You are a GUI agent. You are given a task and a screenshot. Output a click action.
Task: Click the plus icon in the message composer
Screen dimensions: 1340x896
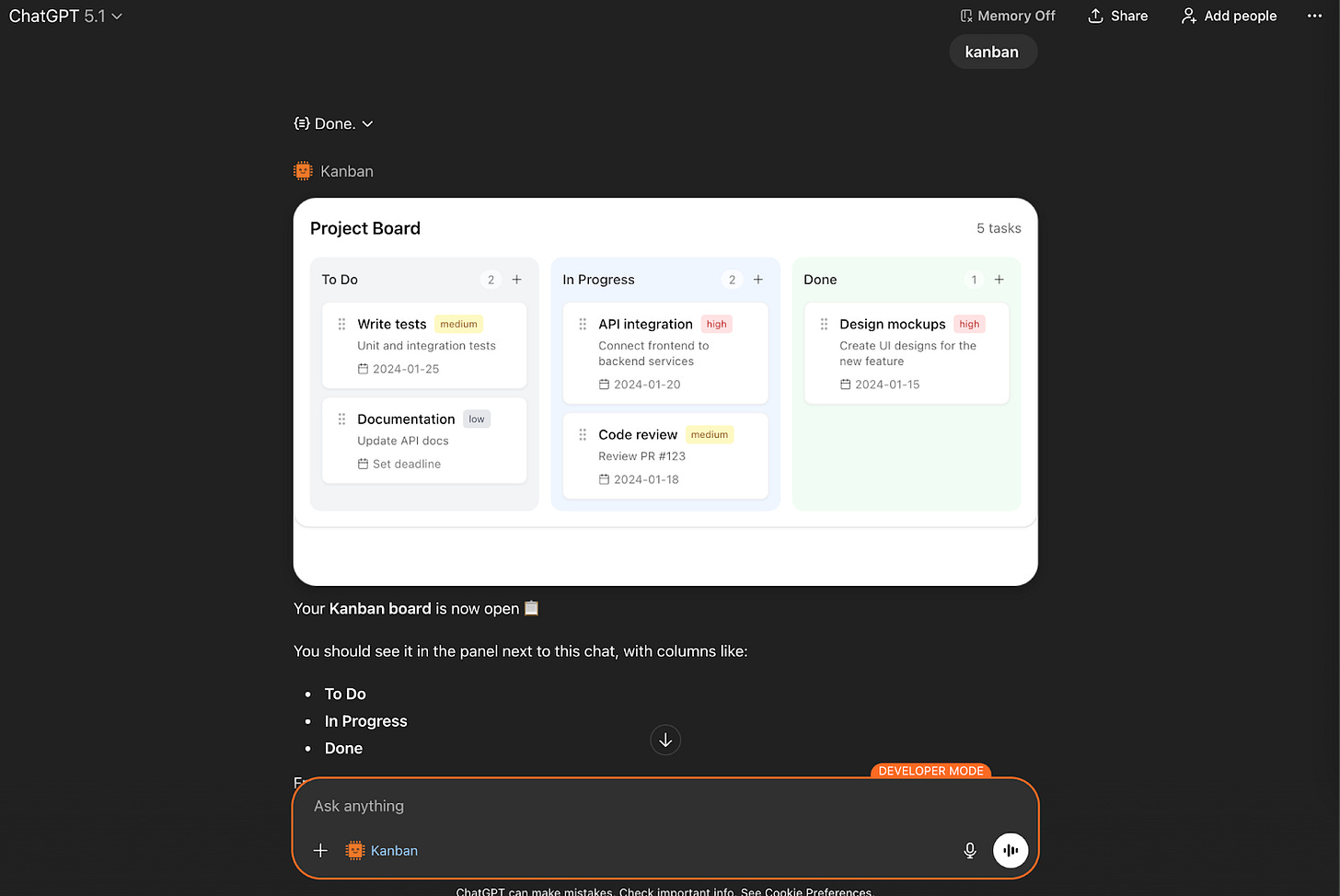point(319,850)
